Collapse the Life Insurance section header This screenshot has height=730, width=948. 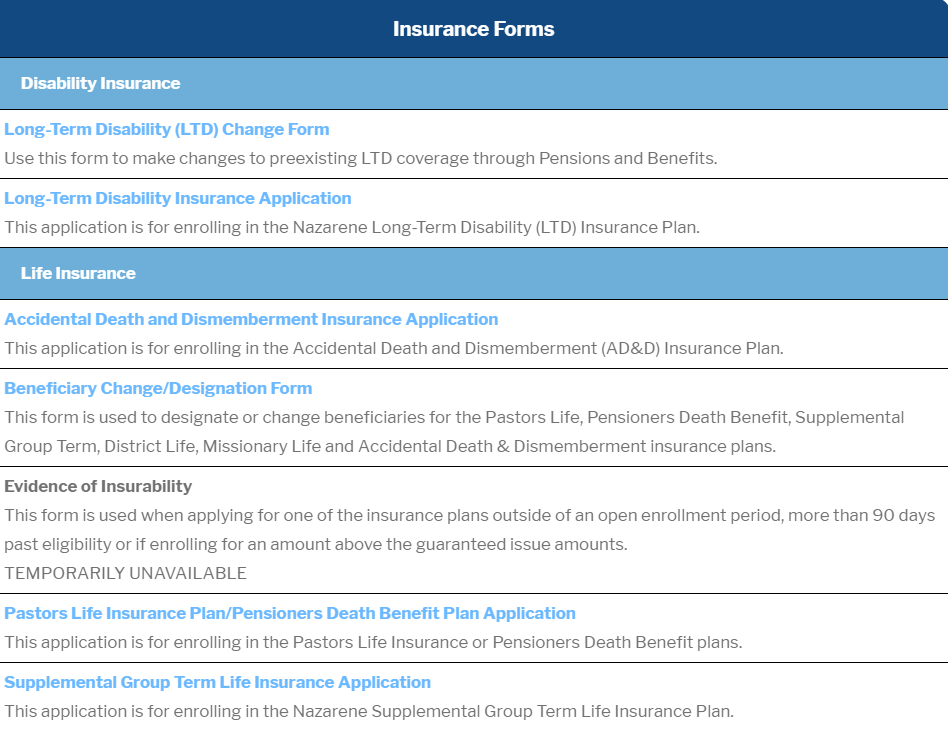coord(78,273)
